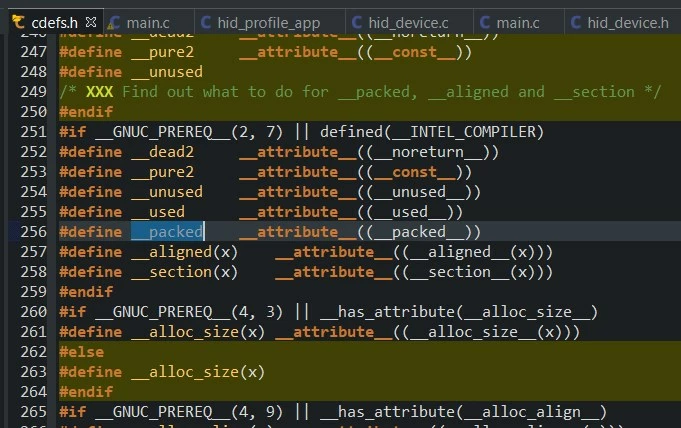
Task: Click __has_attribute(__alloc_size__) on line 260
Action: (459, 312)
